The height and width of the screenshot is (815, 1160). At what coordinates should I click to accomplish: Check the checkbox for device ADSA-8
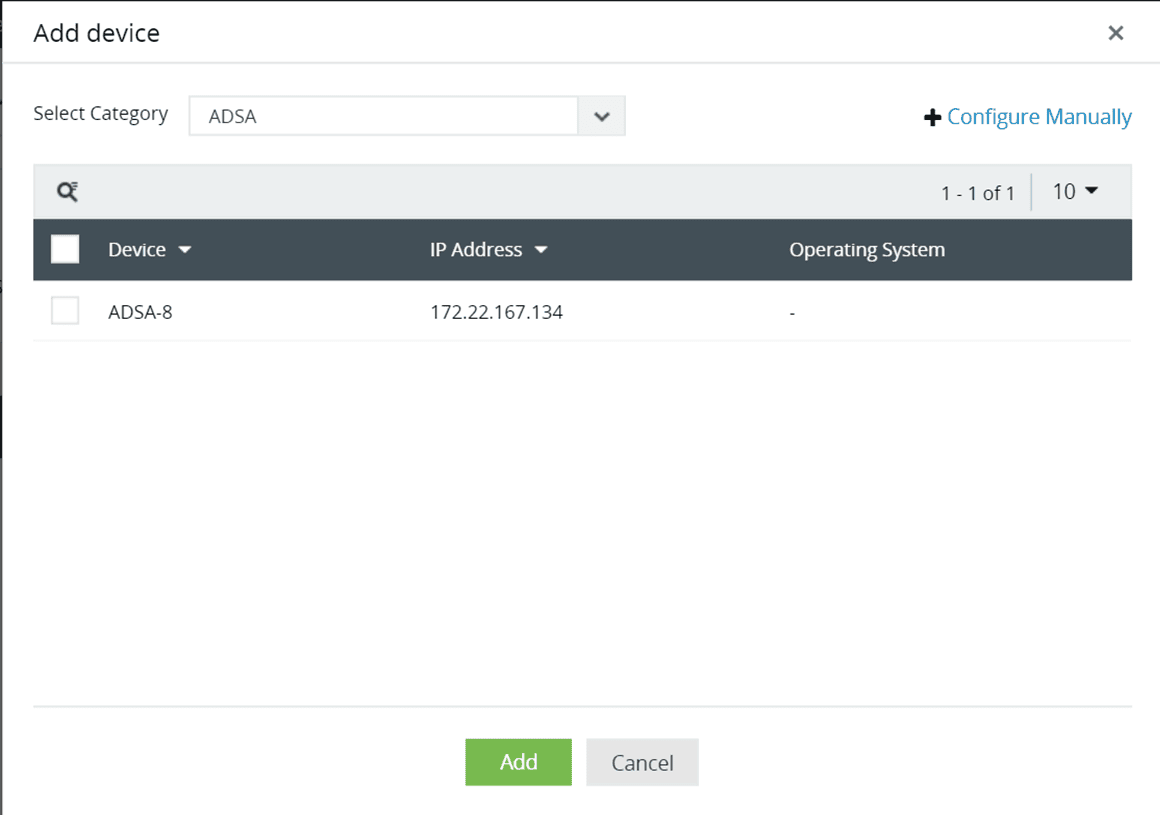tap(65, 310)
